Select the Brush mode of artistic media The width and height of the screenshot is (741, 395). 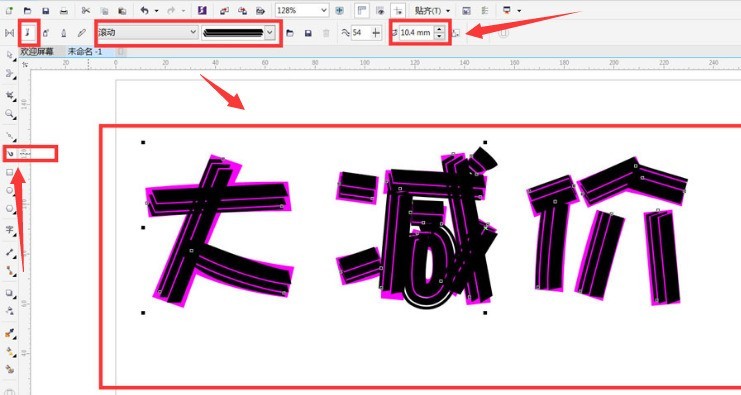click(x=28, y=33)
